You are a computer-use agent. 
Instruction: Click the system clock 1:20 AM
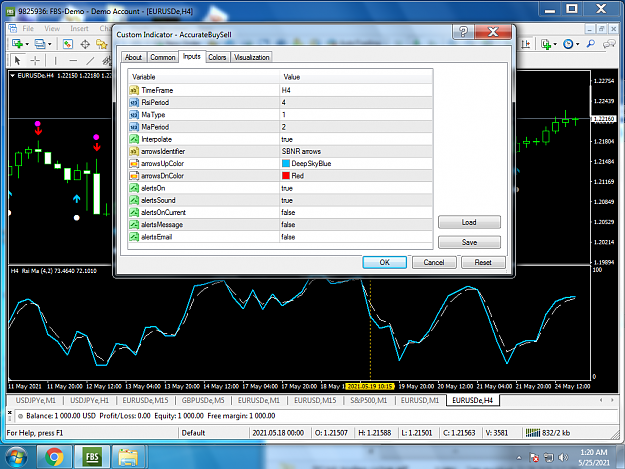pos(594,452)
